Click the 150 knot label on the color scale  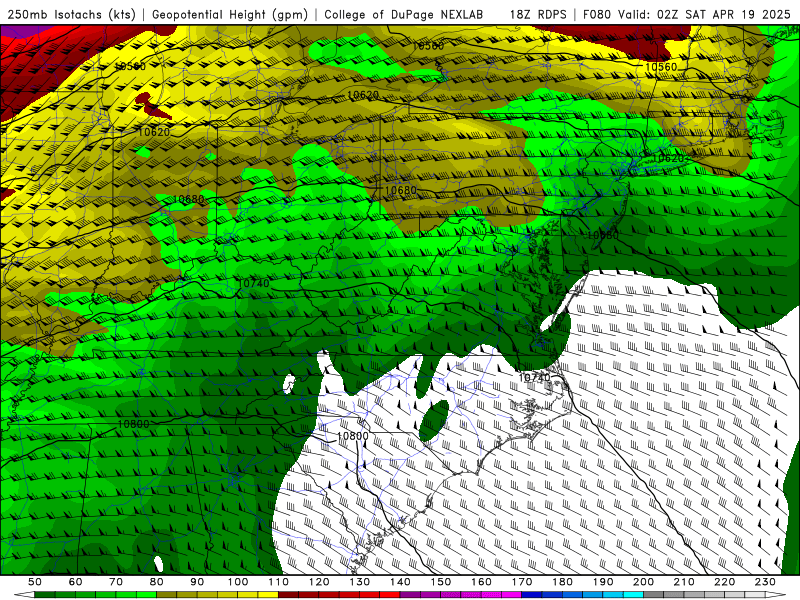441,582
